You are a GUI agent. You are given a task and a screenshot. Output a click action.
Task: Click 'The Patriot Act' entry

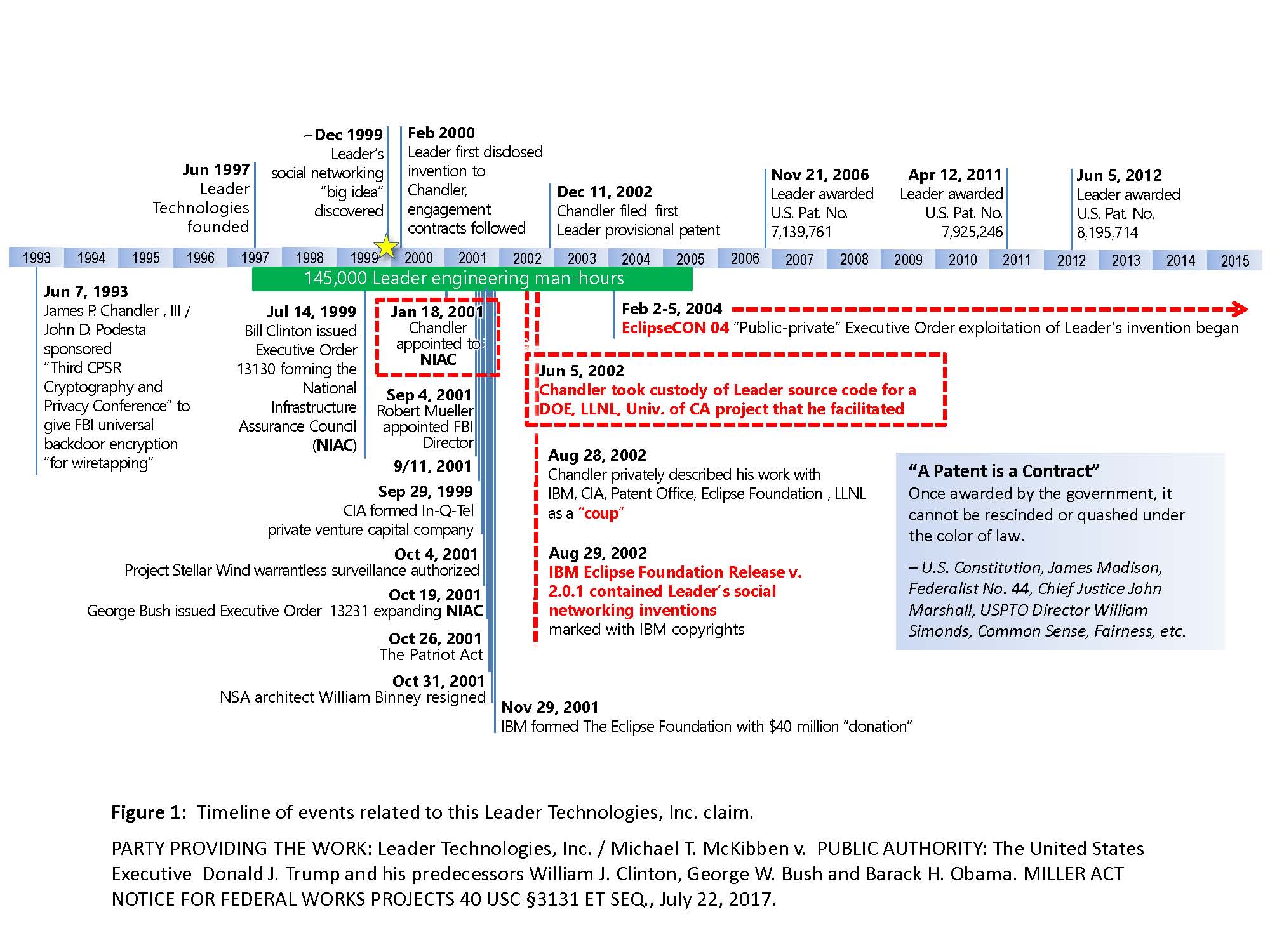coord(431,655)
